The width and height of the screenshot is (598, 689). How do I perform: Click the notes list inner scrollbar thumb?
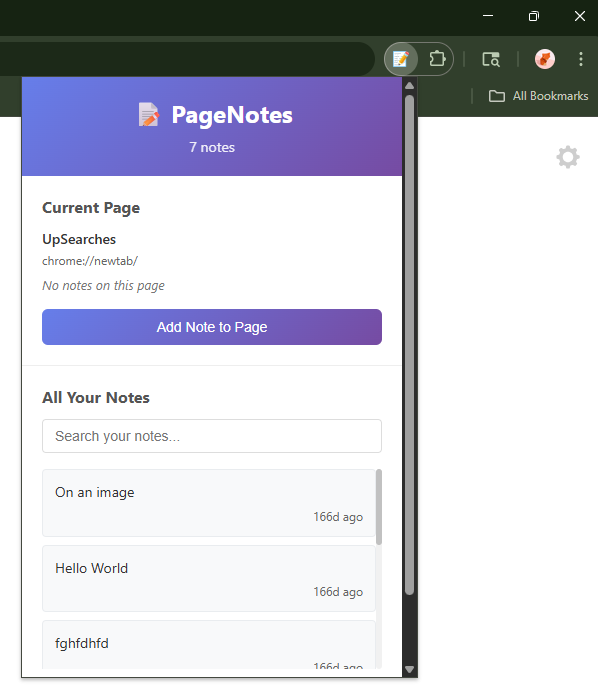point(379,507)
